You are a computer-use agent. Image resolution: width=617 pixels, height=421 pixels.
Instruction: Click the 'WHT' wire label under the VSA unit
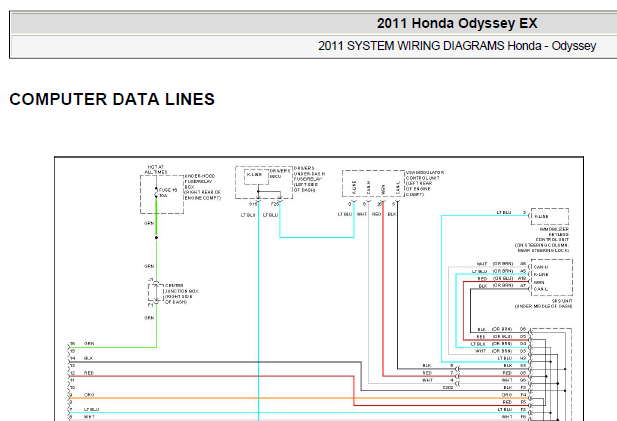(x=362, y=214)
